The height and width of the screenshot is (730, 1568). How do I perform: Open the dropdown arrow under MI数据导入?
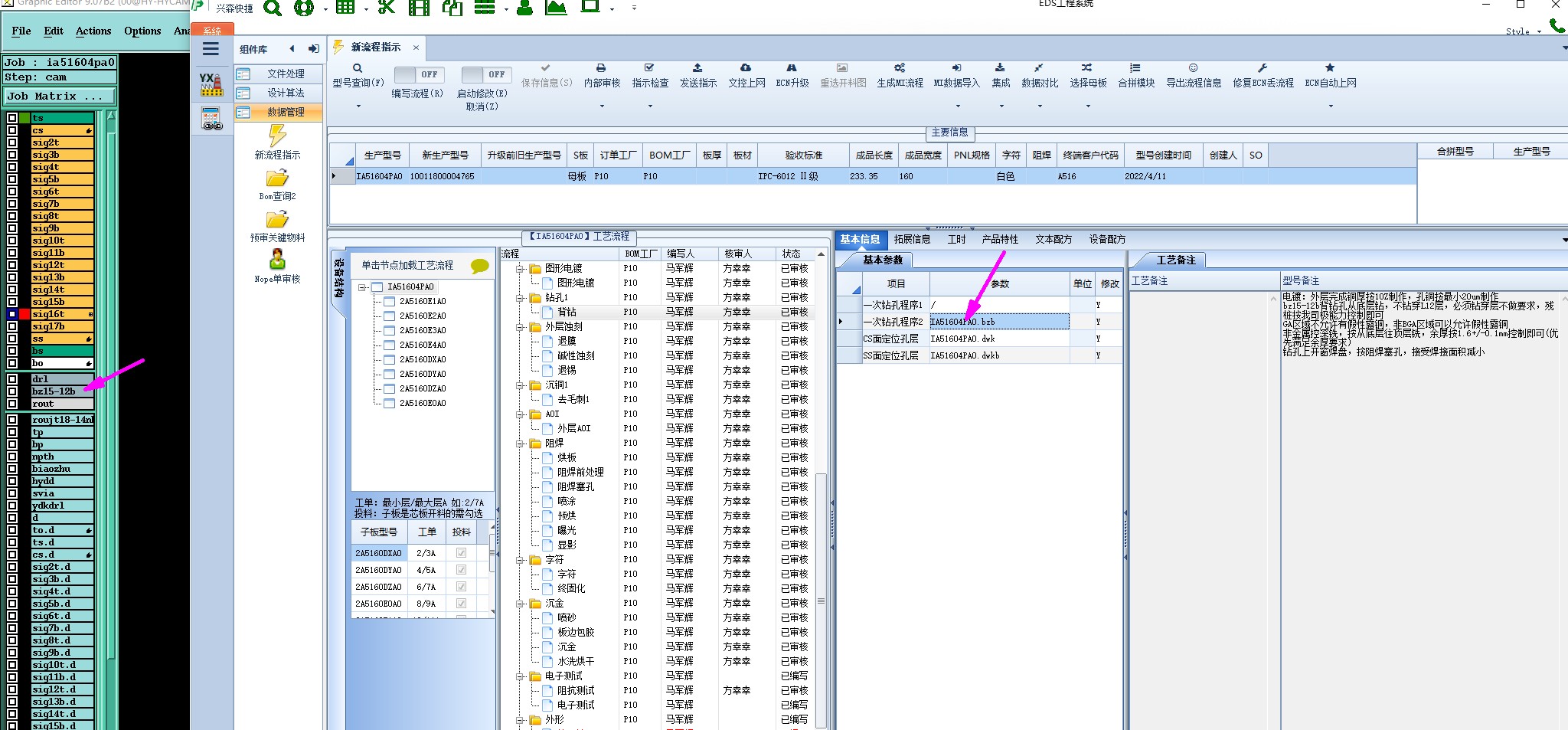956,106
